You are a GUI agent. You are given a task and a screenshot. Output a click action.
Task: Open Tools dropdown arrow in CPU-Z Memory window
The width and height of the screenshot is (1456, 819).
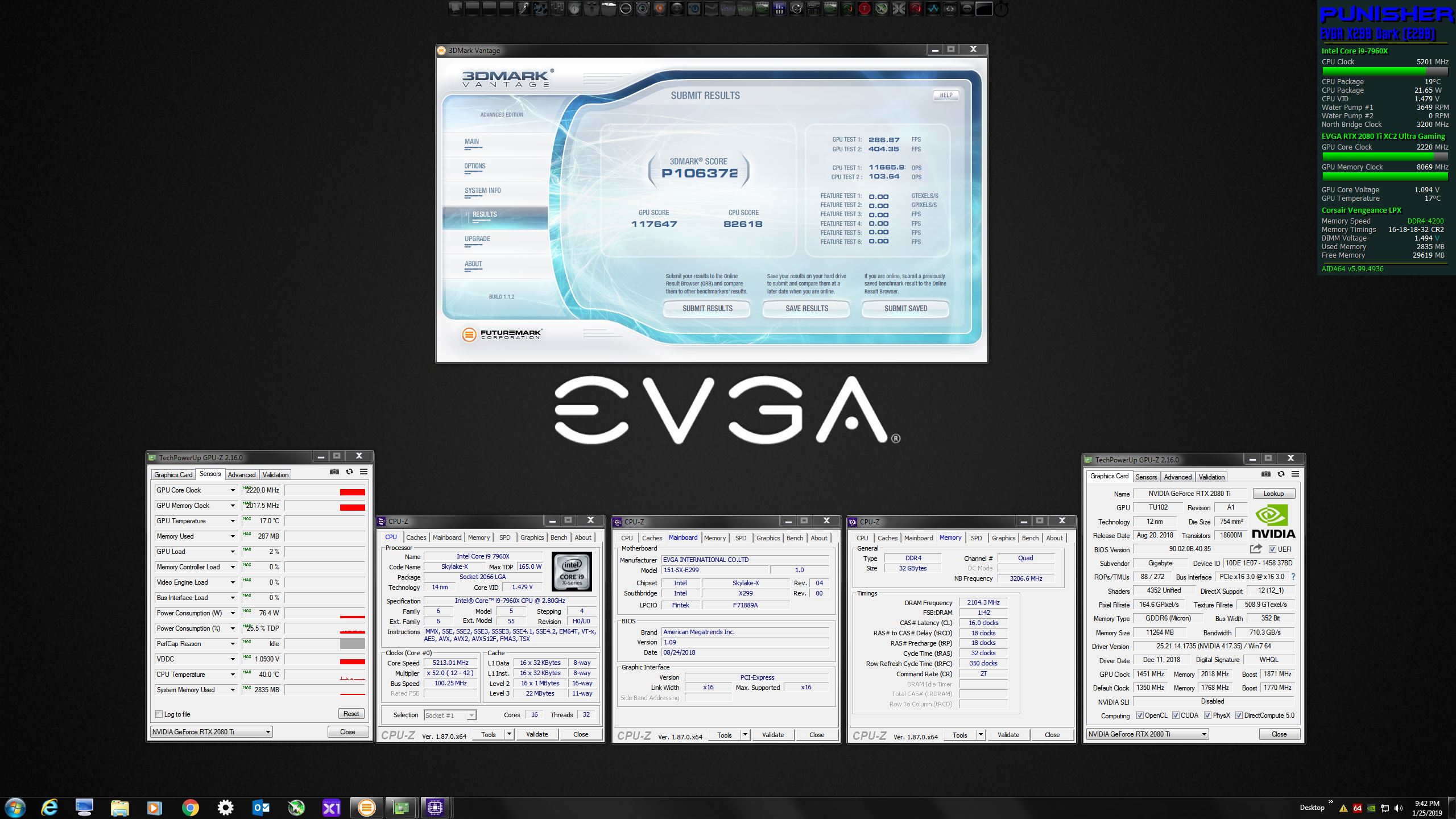pos(981,735)
